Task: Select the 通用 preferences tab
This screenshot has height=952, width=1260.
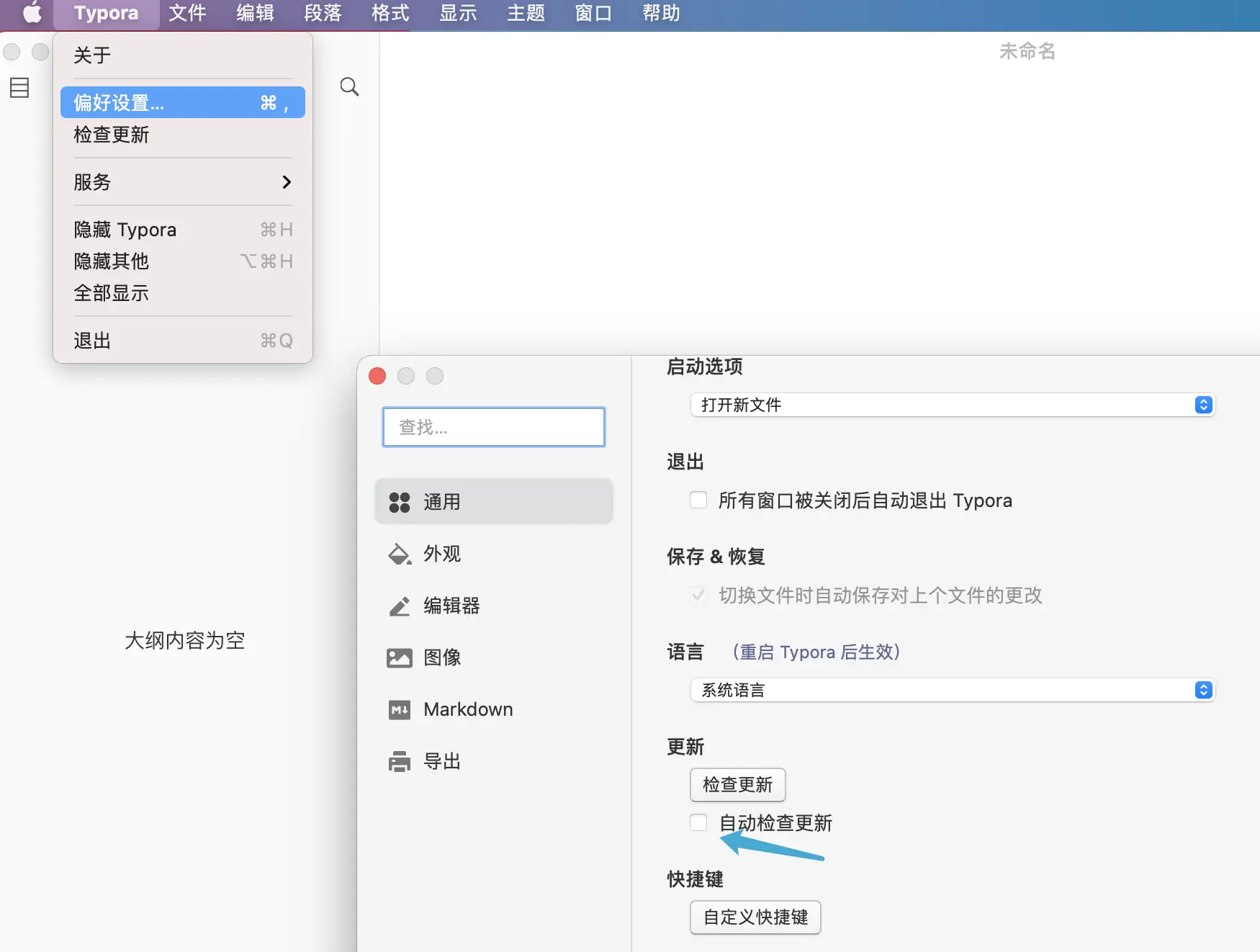Action: (x=494, y=501)
